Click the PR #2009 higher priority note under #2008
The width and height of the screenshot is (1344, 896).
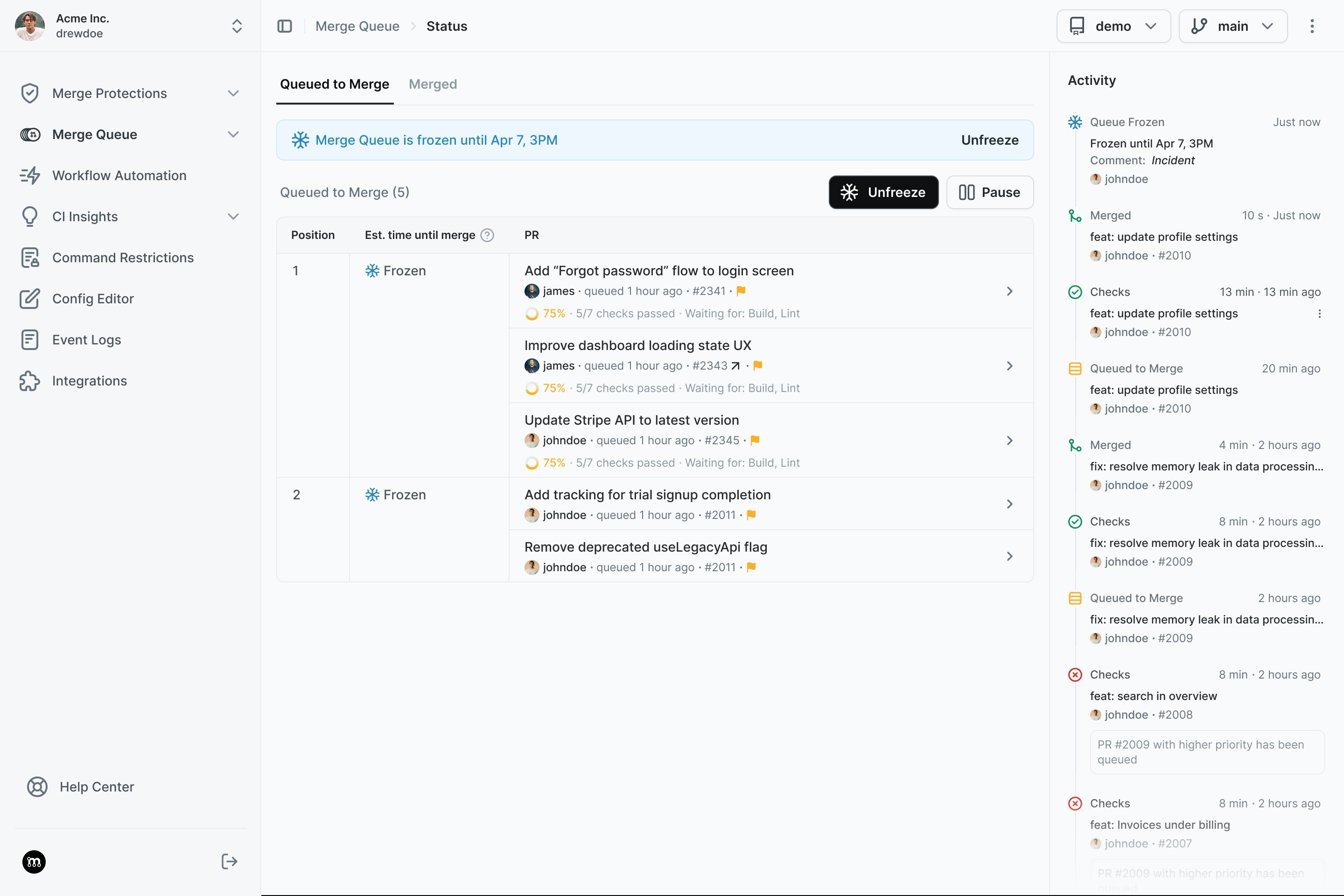click(x=1207, y=752)
